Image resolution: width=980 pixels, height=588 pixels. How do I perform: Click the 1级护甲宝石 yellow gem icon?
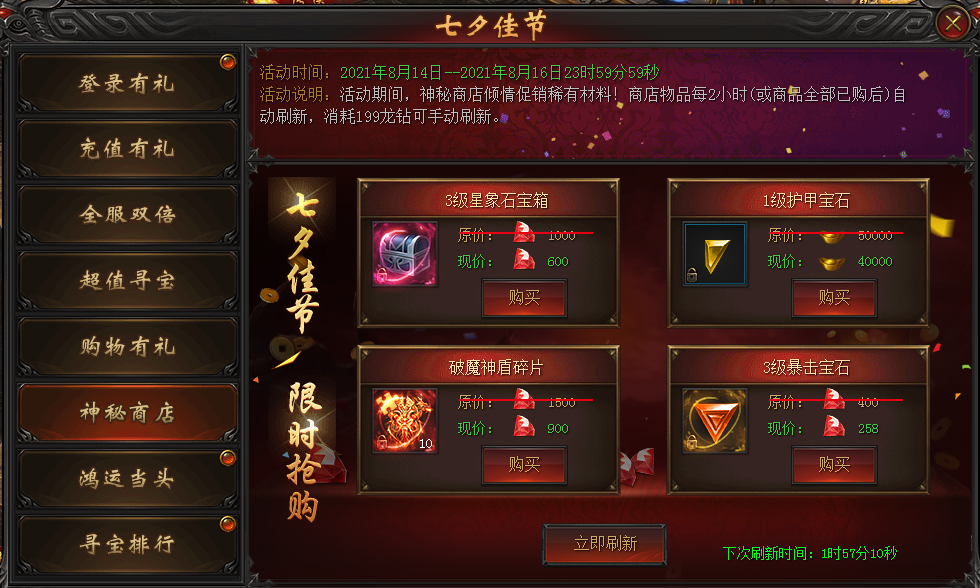(x=714, y=254)
